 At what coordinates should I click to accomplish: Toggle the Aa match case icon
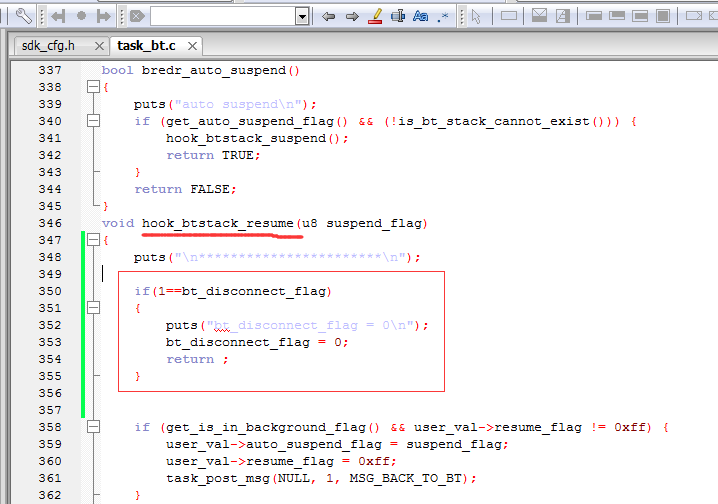point(420,16)
